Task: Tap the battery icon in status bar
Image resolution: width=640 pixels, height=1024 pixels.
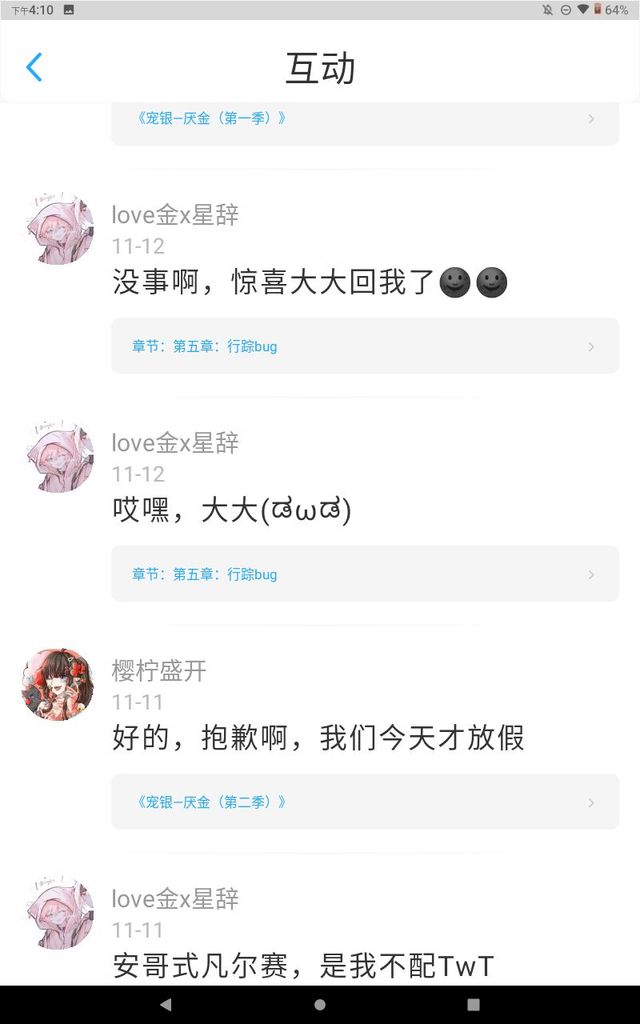Action: 597,10
